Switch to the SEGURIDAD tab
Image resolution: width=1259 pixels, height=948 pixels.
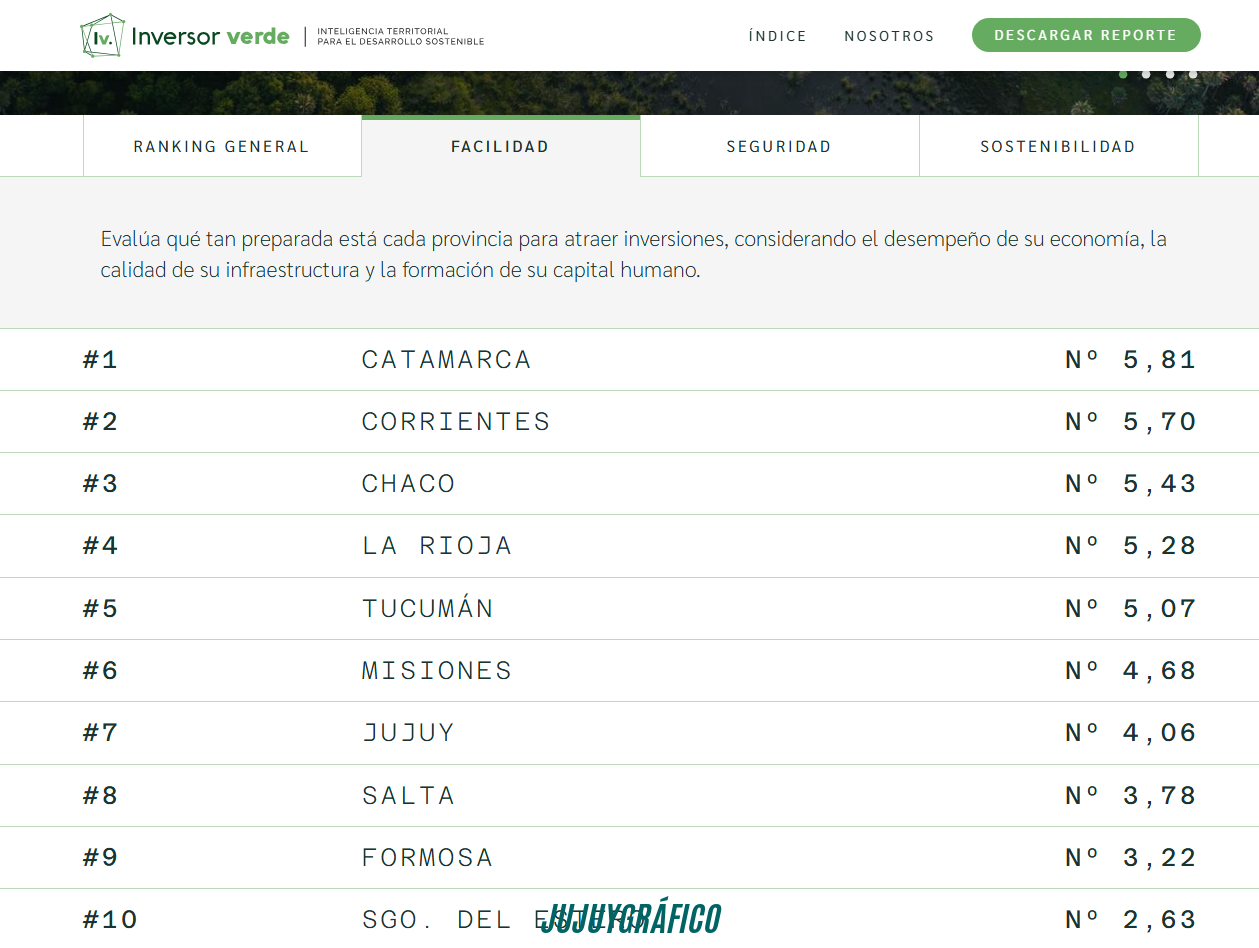point(779,146)
